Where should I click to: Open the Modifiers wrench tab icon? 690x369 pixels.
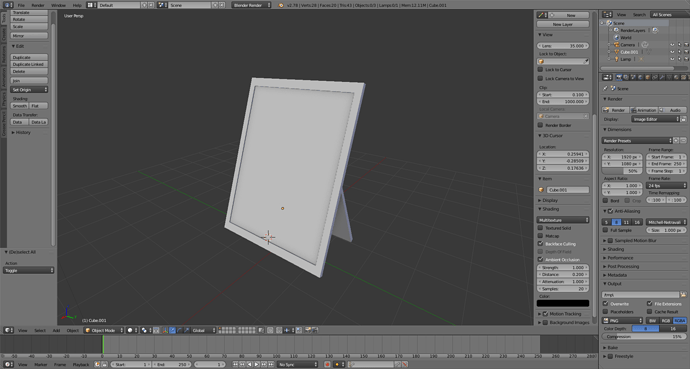(x=661, y=77)
